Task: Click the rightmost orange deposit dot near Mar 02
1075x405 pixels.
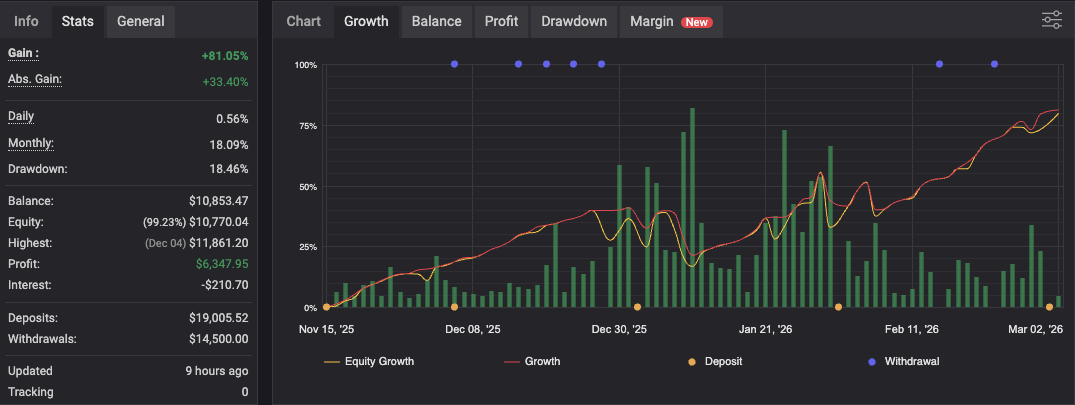Action: click(x=1049, y=307)
